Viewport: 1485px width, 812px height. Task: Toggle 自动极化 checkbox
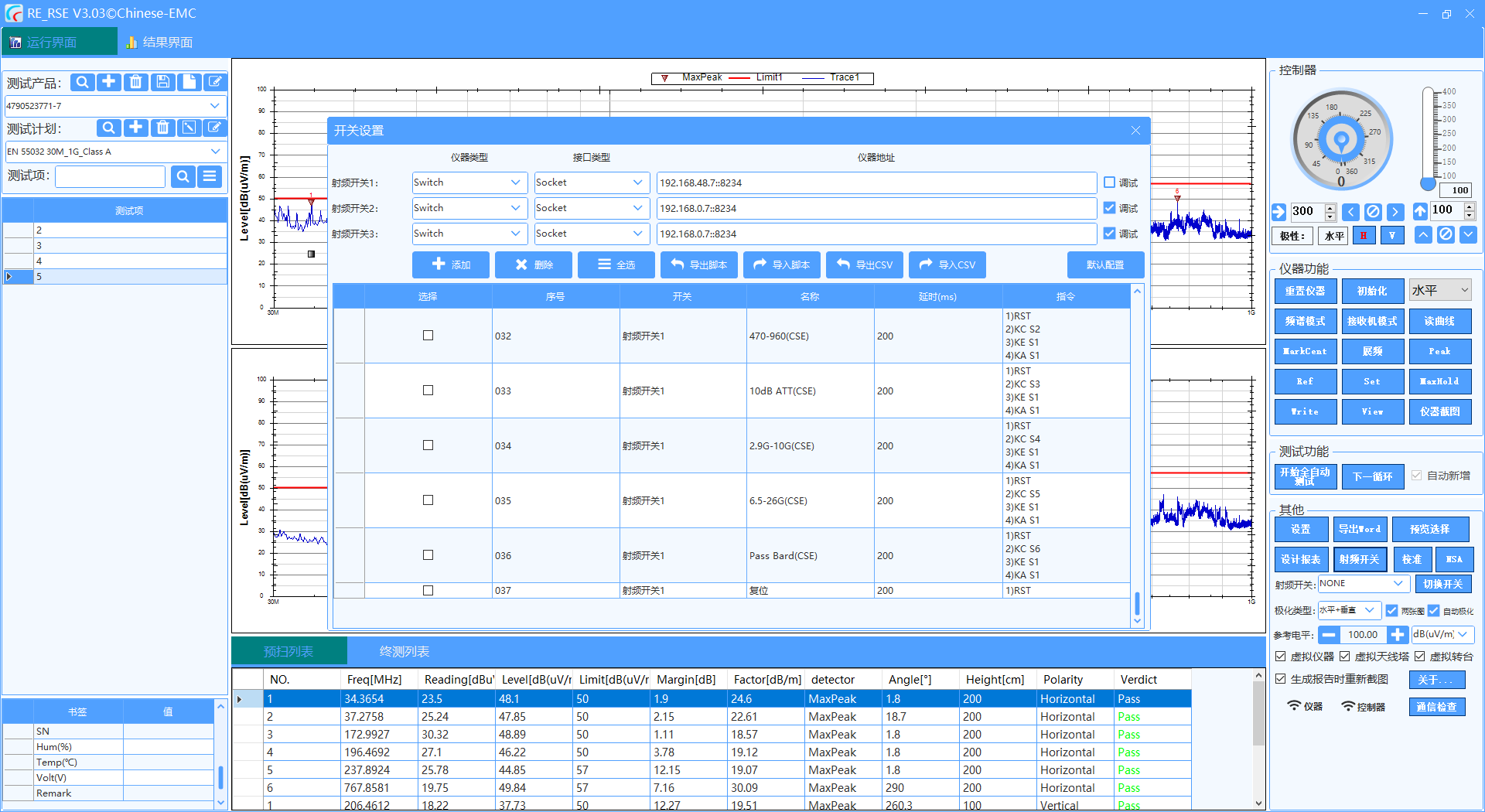1433,611
